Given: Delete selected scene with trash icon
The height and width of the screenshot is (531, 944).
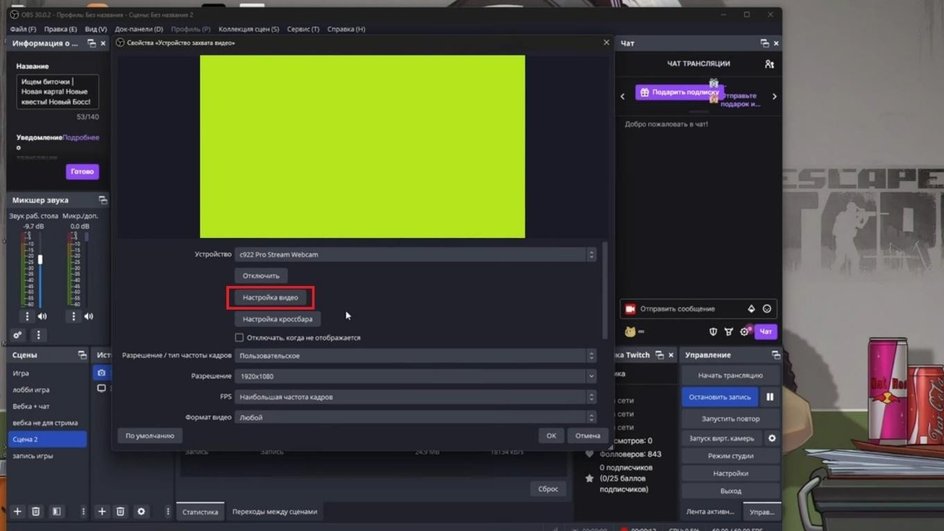Looking at the screenshot, I should pos(36,511).
